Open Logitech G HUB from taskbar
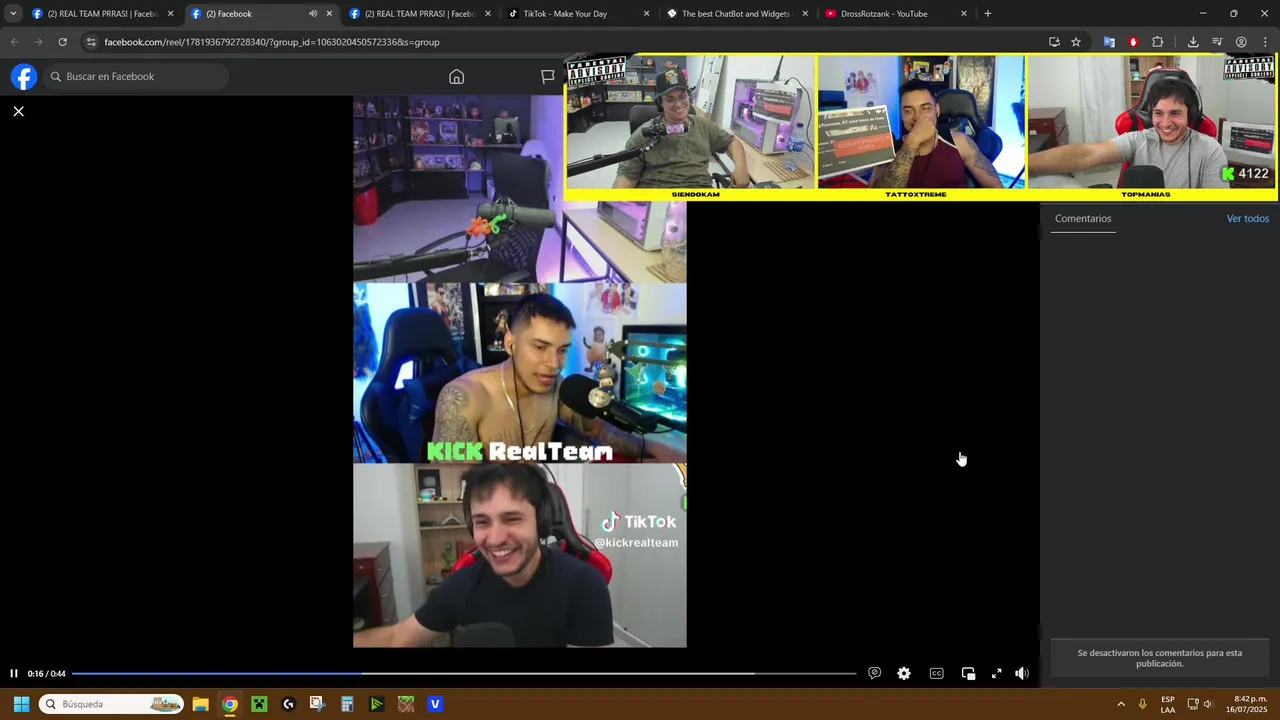 (288, 704)
